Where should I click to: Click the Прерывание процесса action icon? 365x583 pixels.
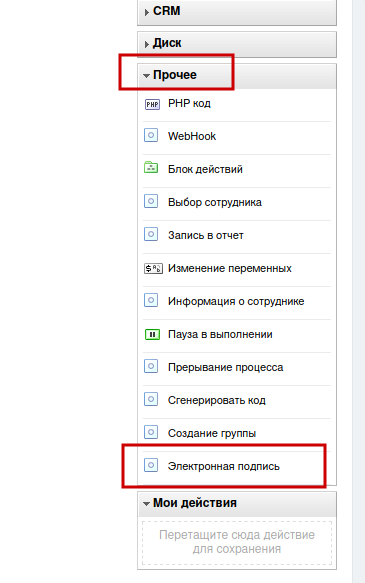(151, 367)
